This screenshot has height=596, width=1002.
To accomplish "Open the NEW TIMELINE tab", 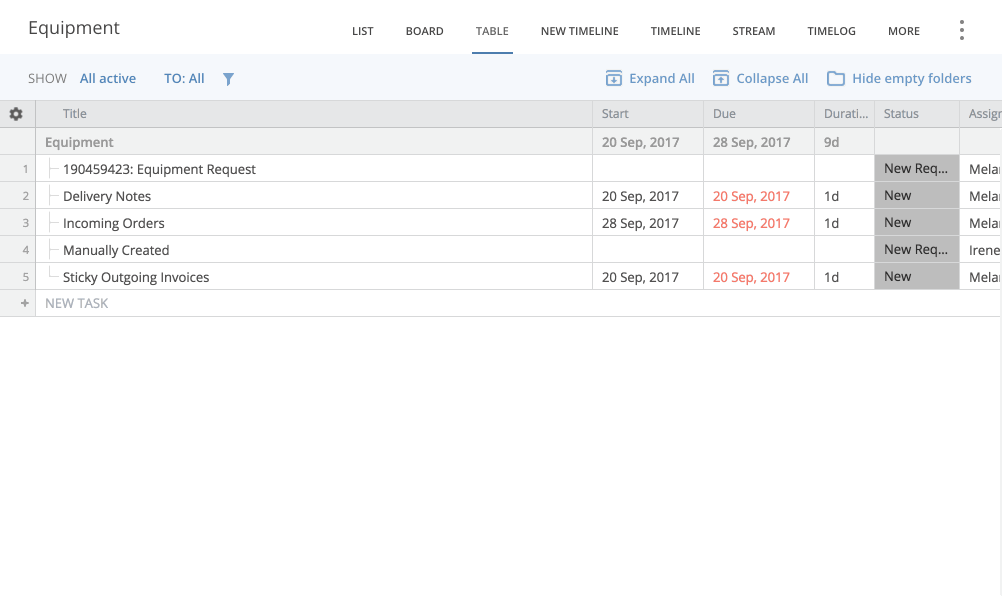I will (x=579, y=31).
